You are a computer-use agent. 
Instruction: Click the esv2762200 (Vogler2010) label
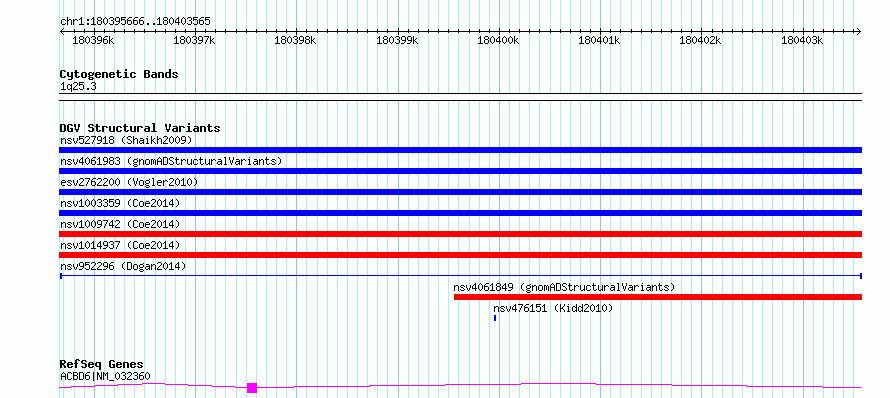tap(129, 182)
